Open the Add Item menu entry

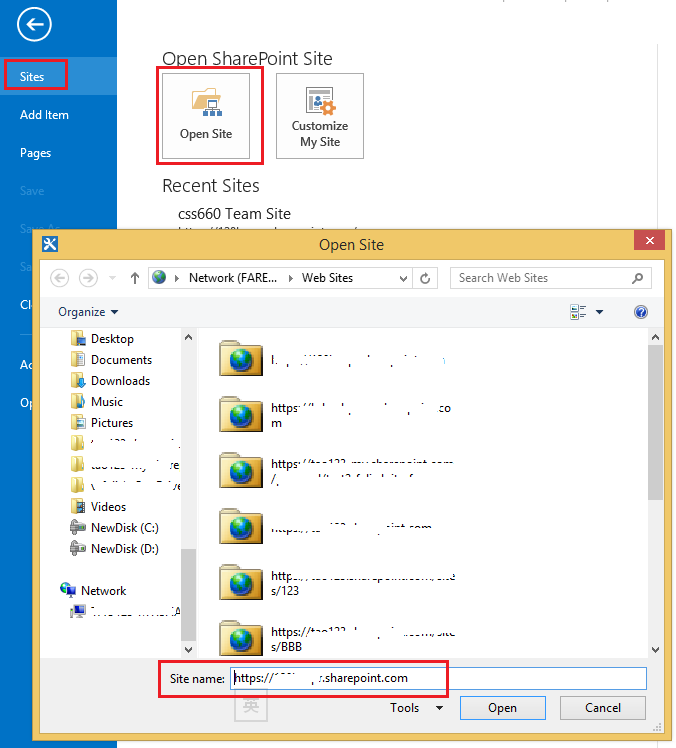tap(44, 115)
